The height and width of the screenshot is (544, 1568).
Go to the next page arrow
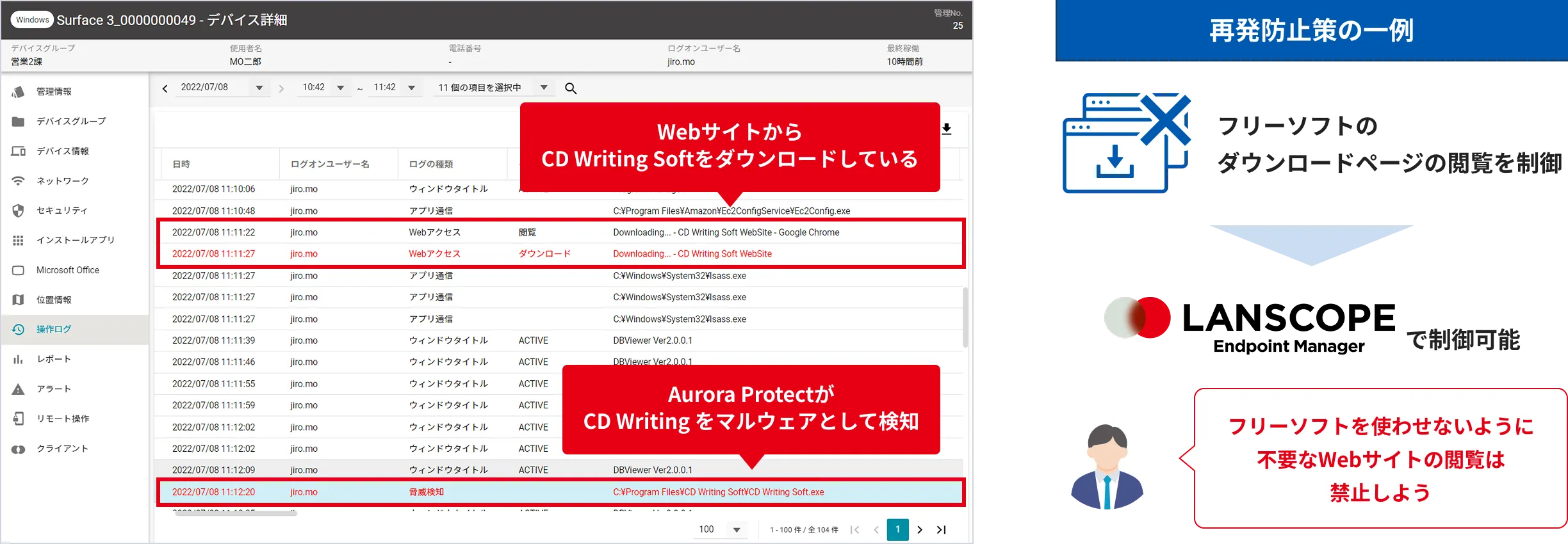(x=920, y=530)
